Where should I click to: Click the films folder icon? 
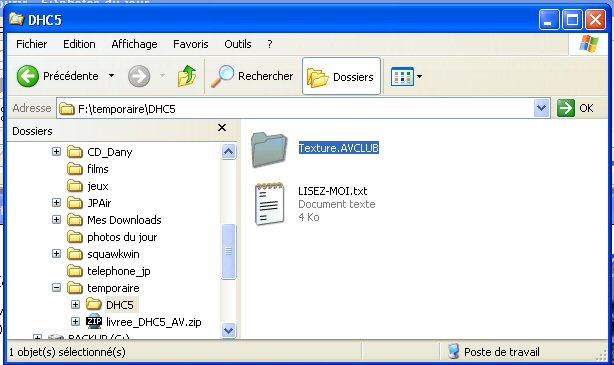(x=75, y=169)
